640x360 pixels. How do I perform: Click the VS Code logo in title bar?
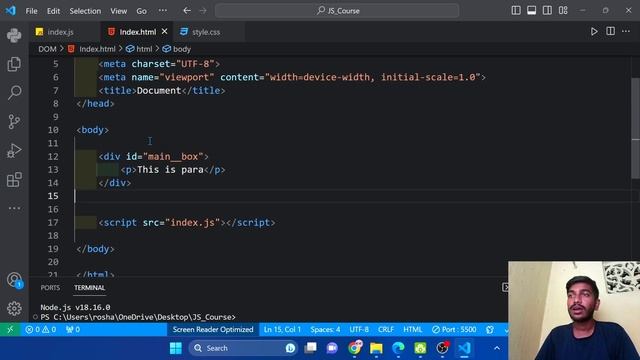click(11, 11)
